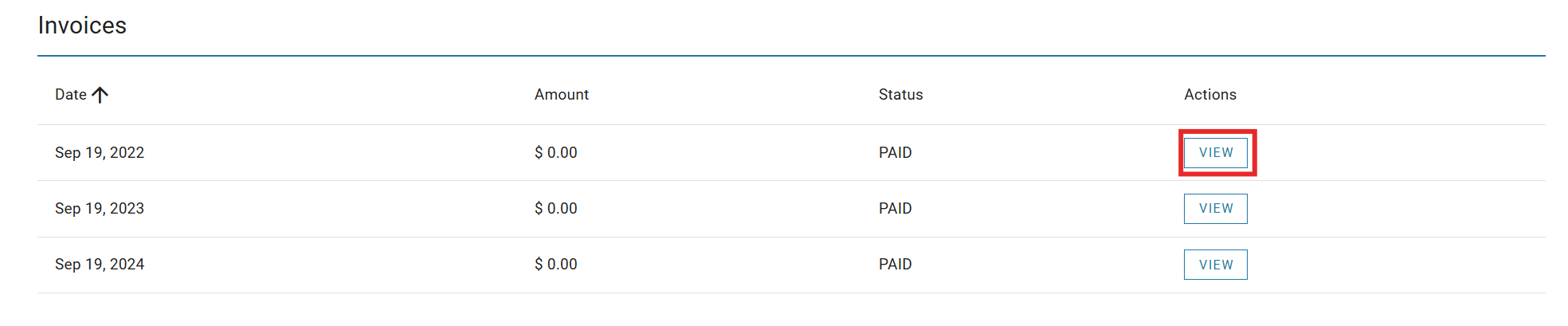The height and width of the screenshot is (326, 1568).
Task: Click the Invoices section heading
Action: [x=82, y=26]
